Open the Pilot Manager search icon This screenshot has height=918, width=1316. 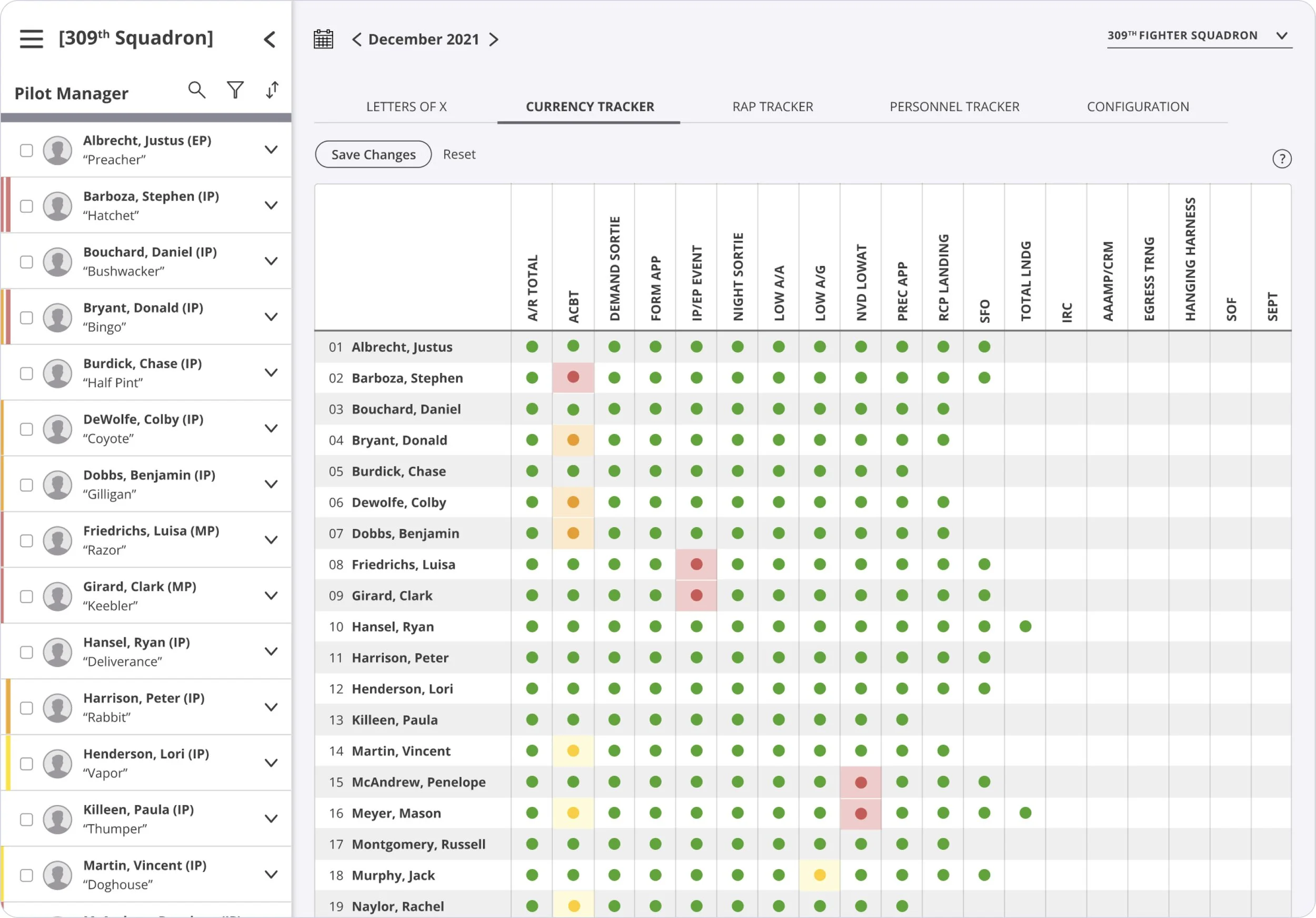click(x=196, y=90)
